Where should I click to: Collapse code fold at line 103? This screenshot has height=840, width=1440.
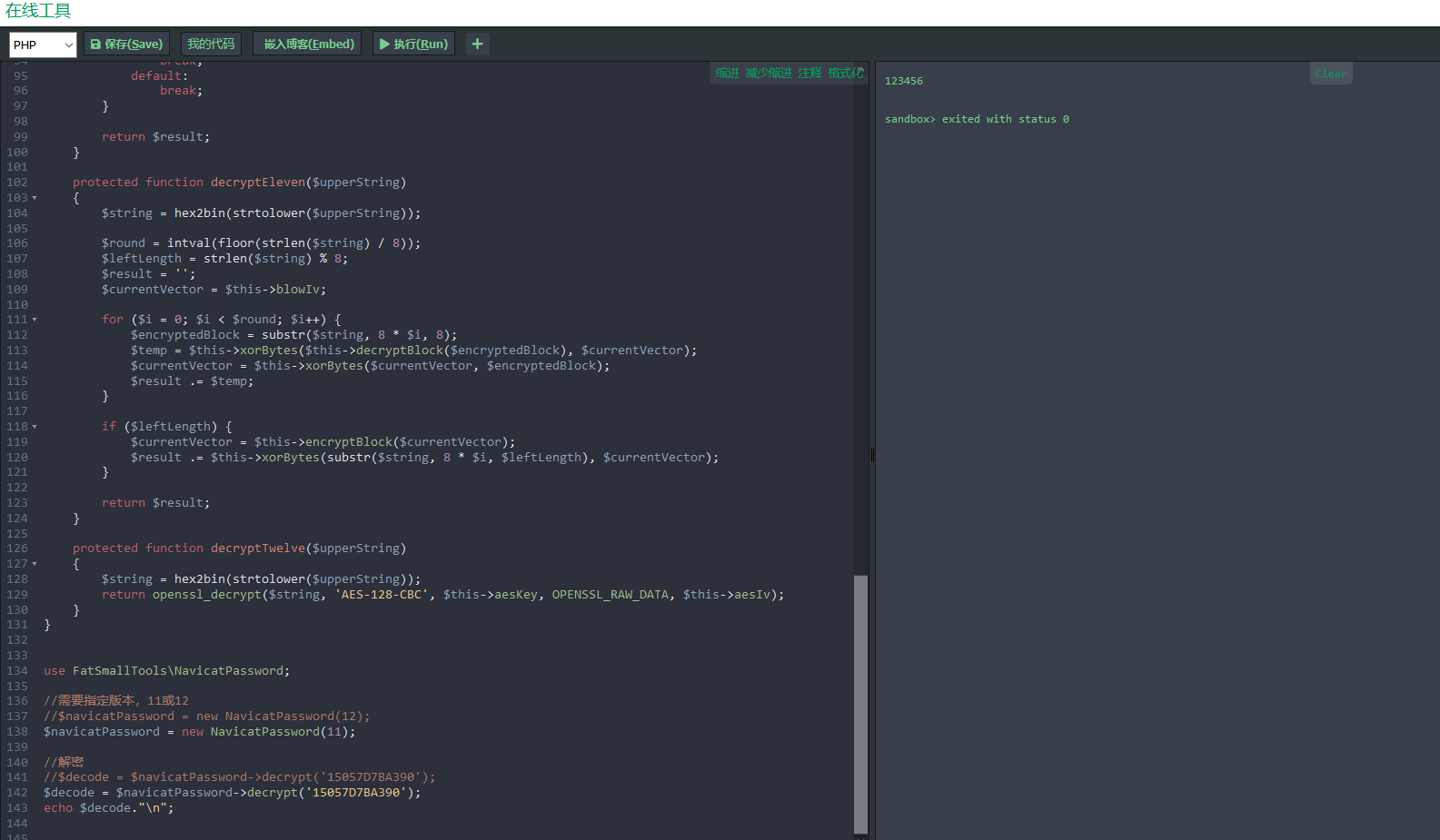pyautogui.click(x=35, y=198)
